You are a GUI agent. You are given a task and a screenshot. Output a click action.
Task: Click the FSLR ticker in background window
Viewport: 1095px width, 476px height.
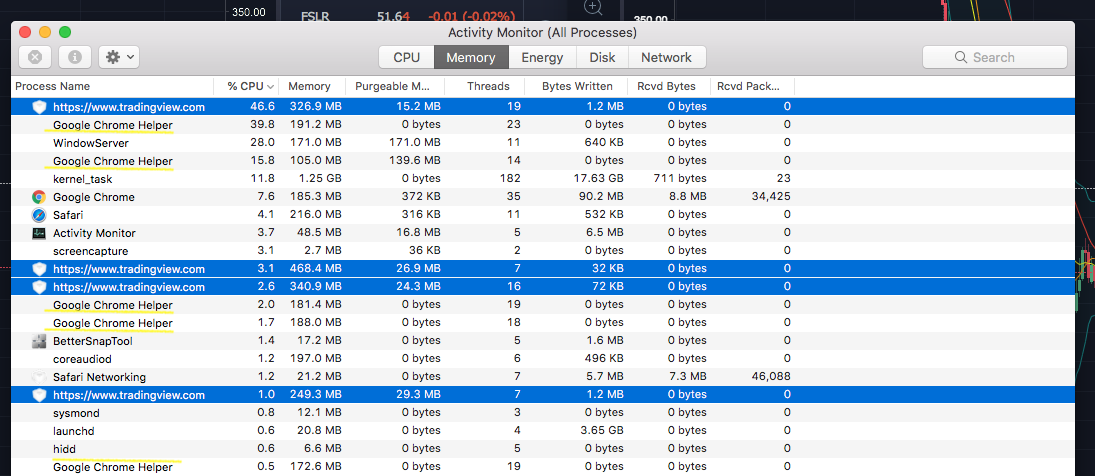pyautogui.click(x=316, y=16)
